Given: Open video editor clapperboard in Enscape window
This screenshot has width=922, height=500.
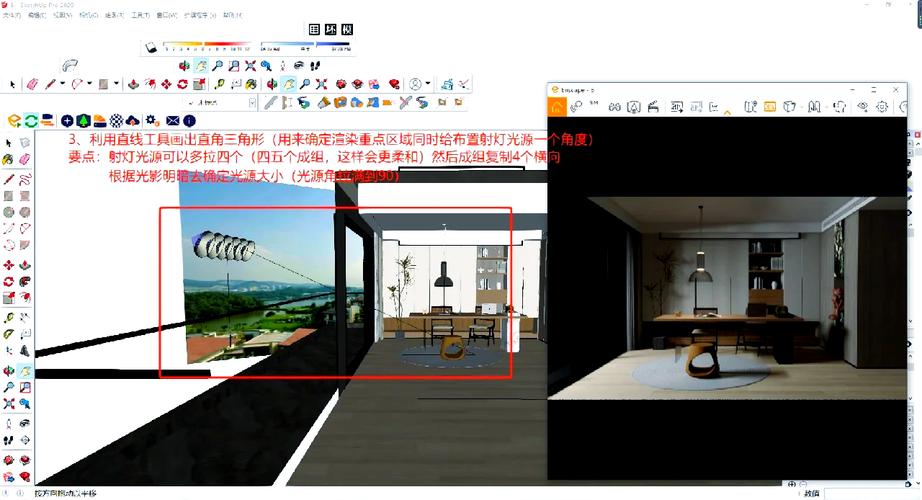Looking at the screenshot, I should (x=653, y=107).
